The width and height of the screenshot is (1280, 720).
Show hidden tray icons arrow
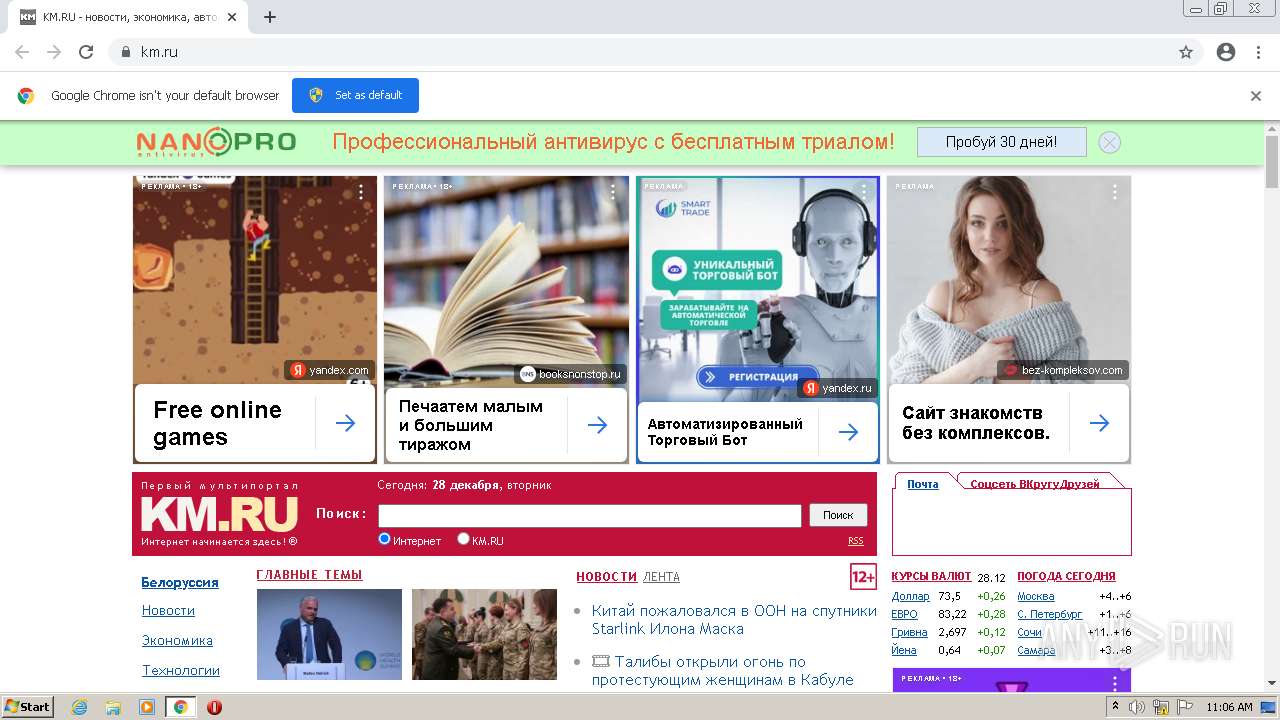click(x=1115, y=707)
